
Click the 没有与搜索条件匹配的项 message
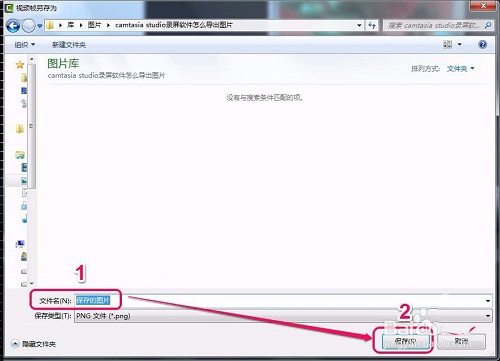[264, 98]
